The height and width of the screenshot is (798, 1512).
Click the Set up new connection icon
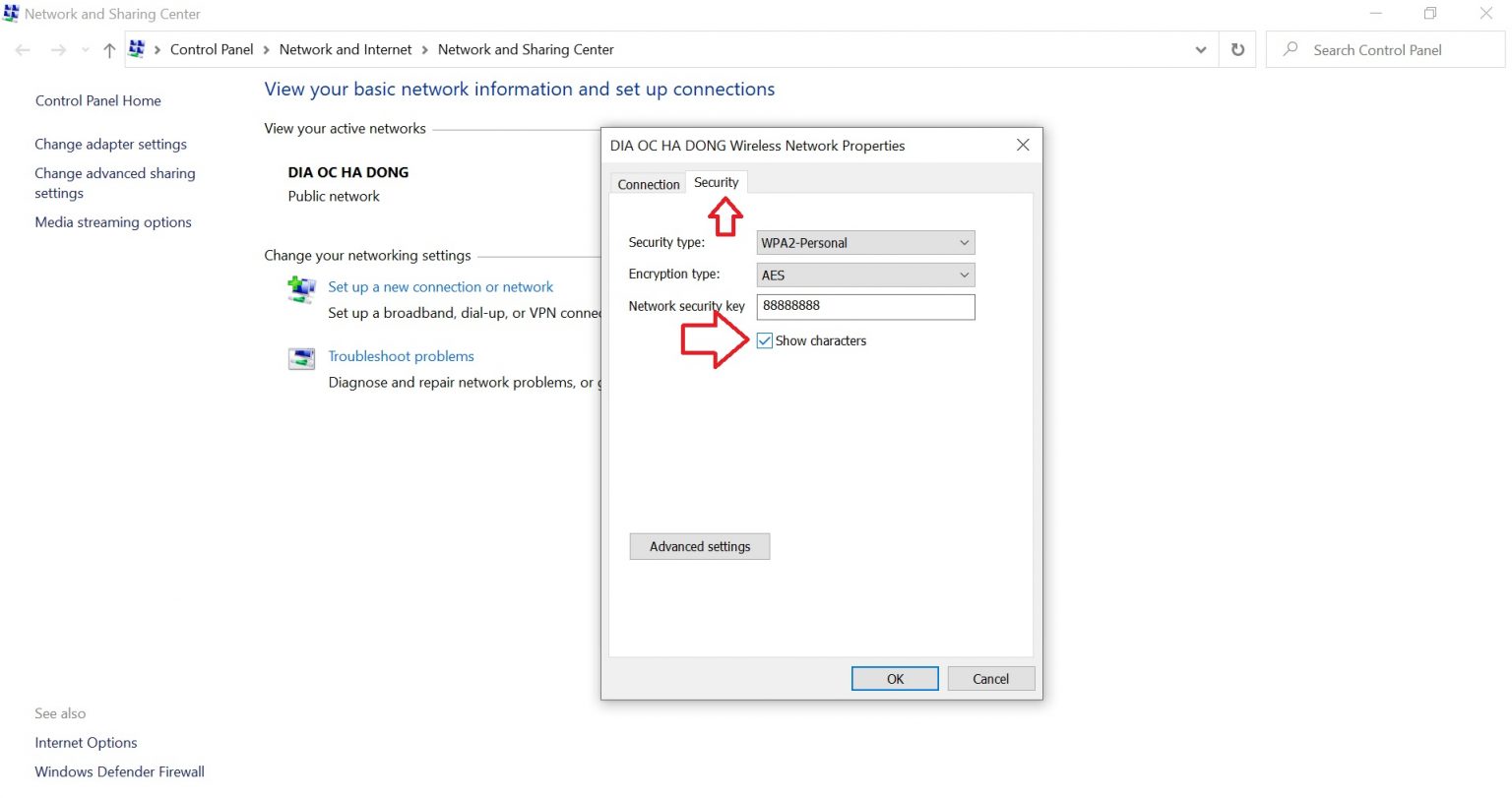pyautogui.click(x=301, y=289)
